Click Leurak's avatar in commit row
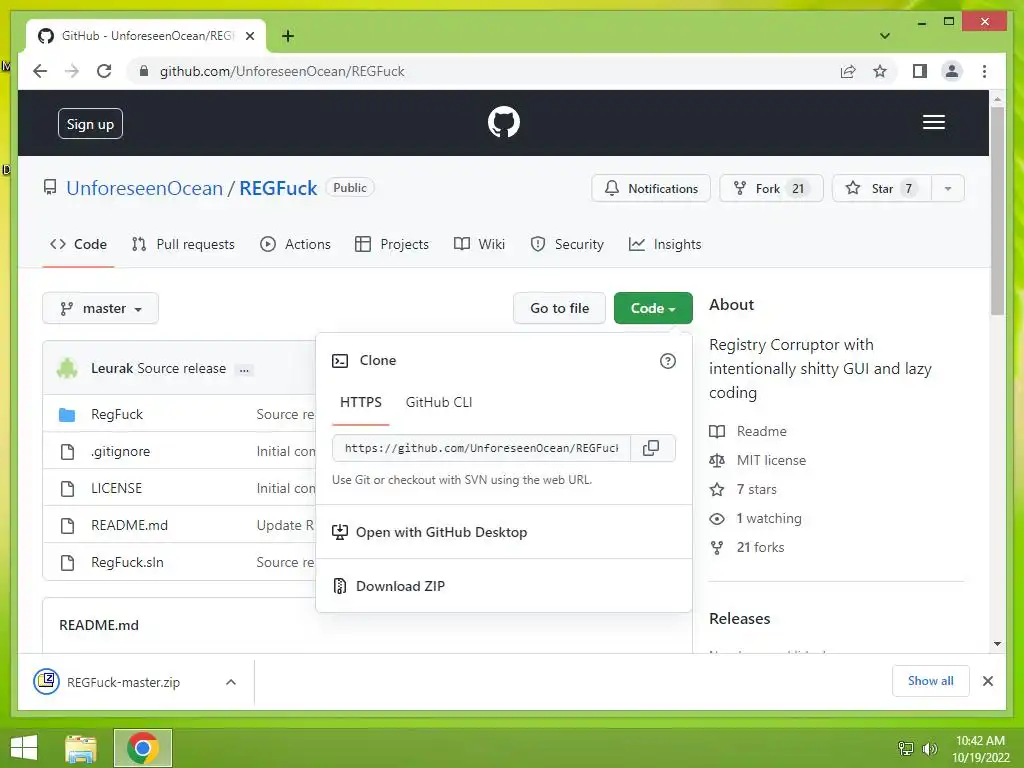The height and width of the screenshot is (768, 1024). 67,368
